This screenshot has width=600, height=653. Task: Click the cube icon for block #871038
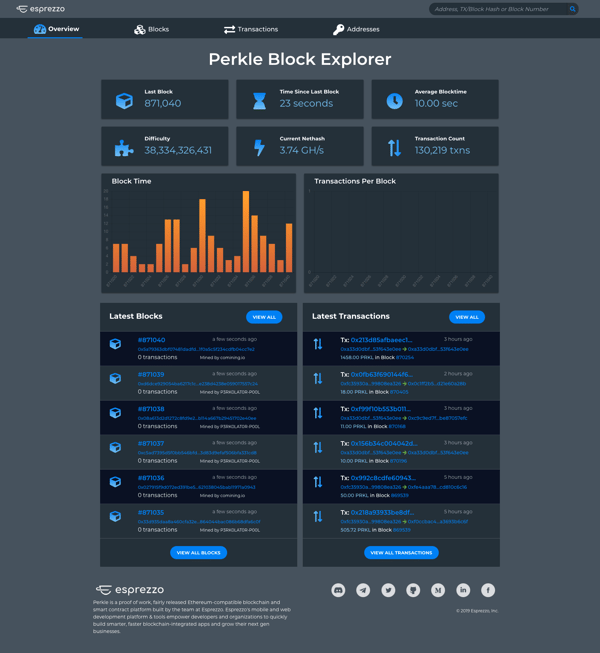[x=115, y=413]
